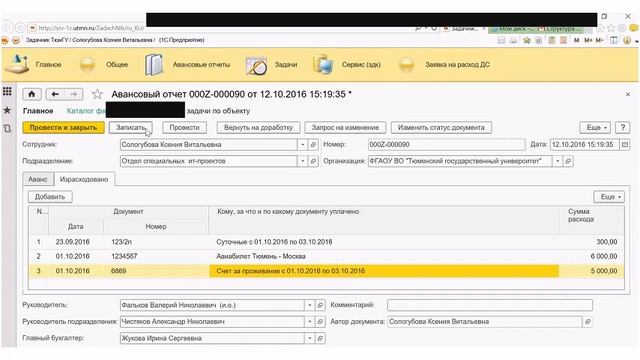Click Провести и закрыть button
Screen dimensions: 640x360
point(63,127)
